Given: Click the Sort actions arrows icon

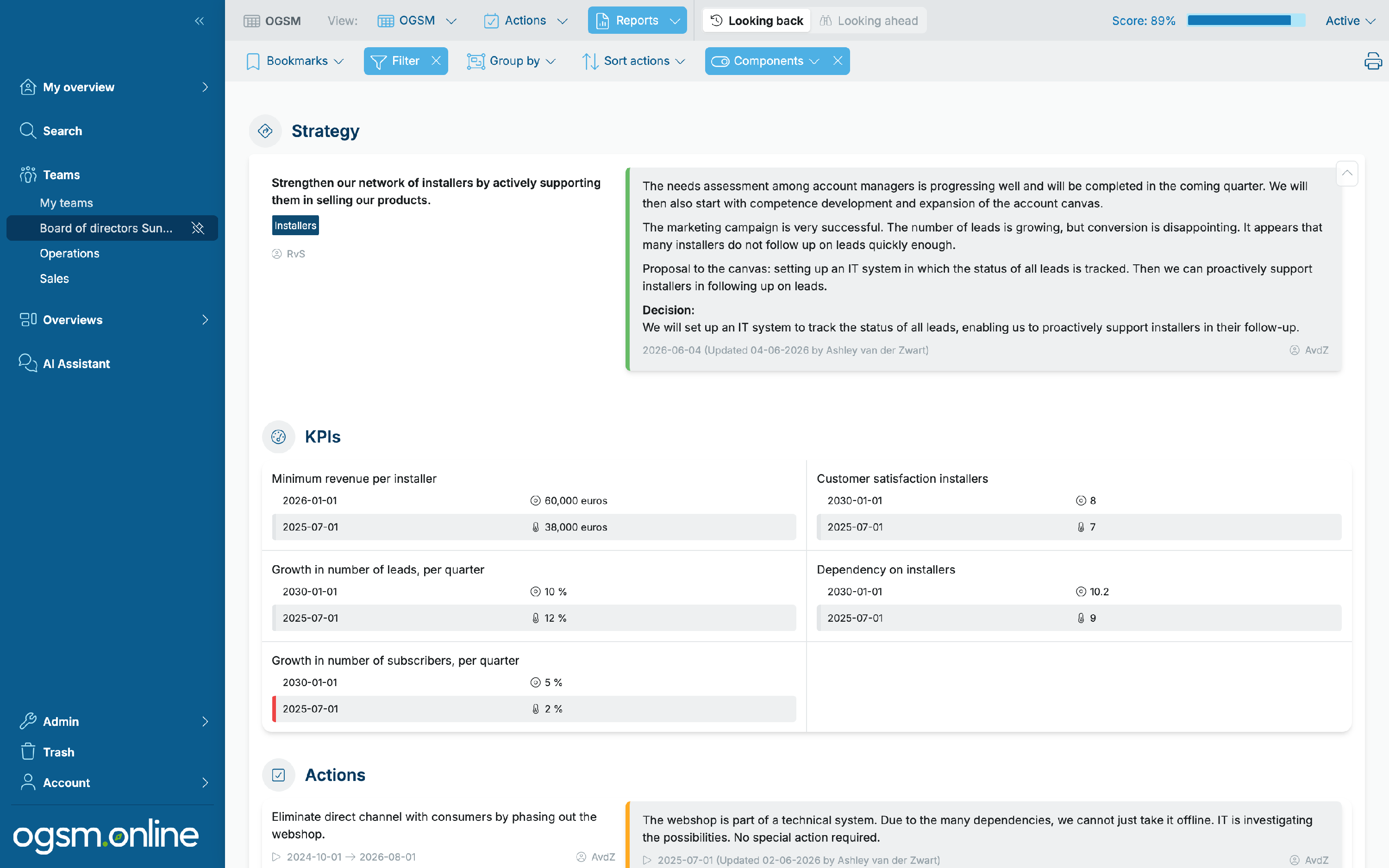Looking at the screenshot, I should (x=590, y=62).
